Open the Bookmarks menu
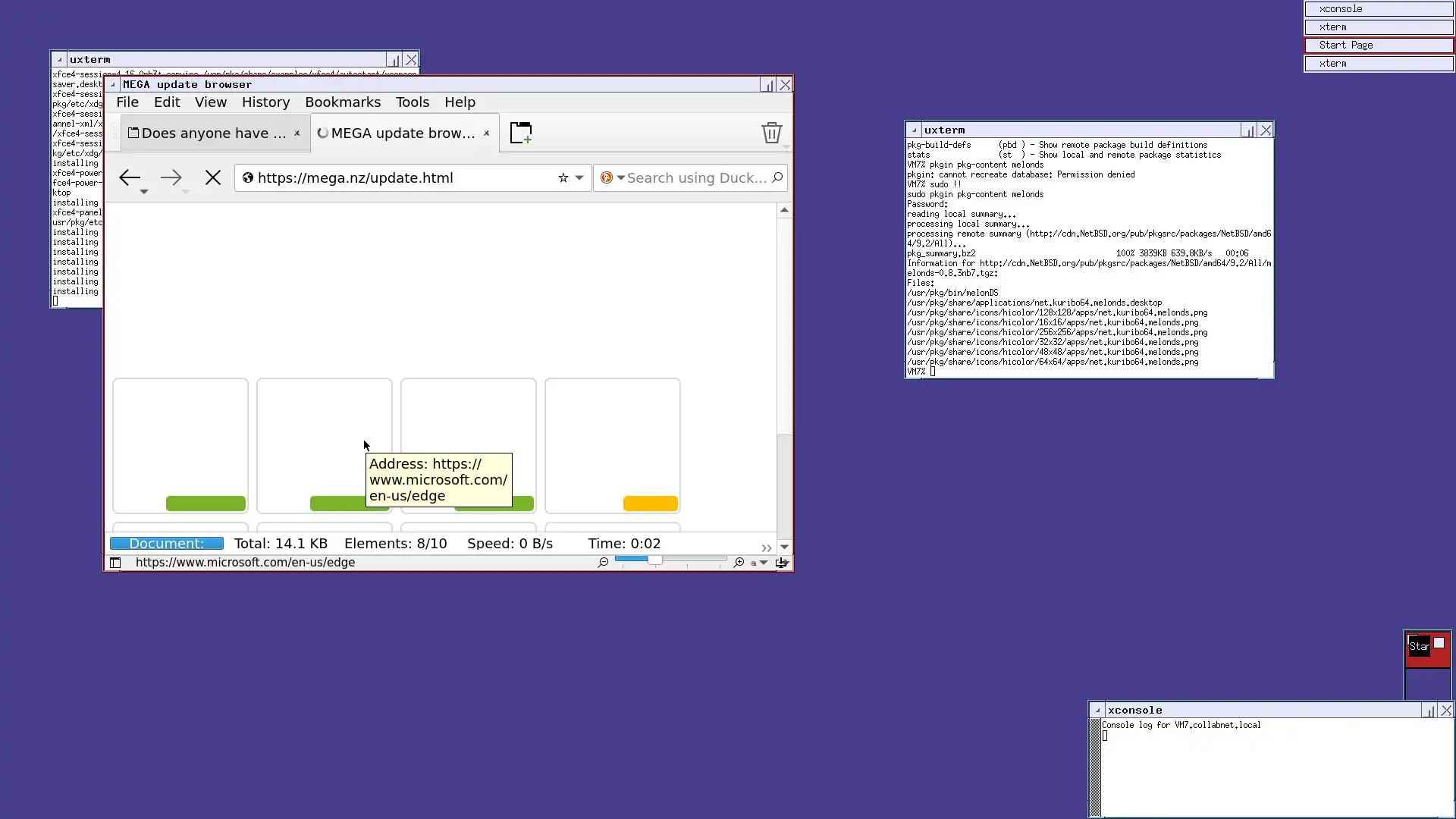The height and width of the screenshot is (819, 1456). pos(343,102)
